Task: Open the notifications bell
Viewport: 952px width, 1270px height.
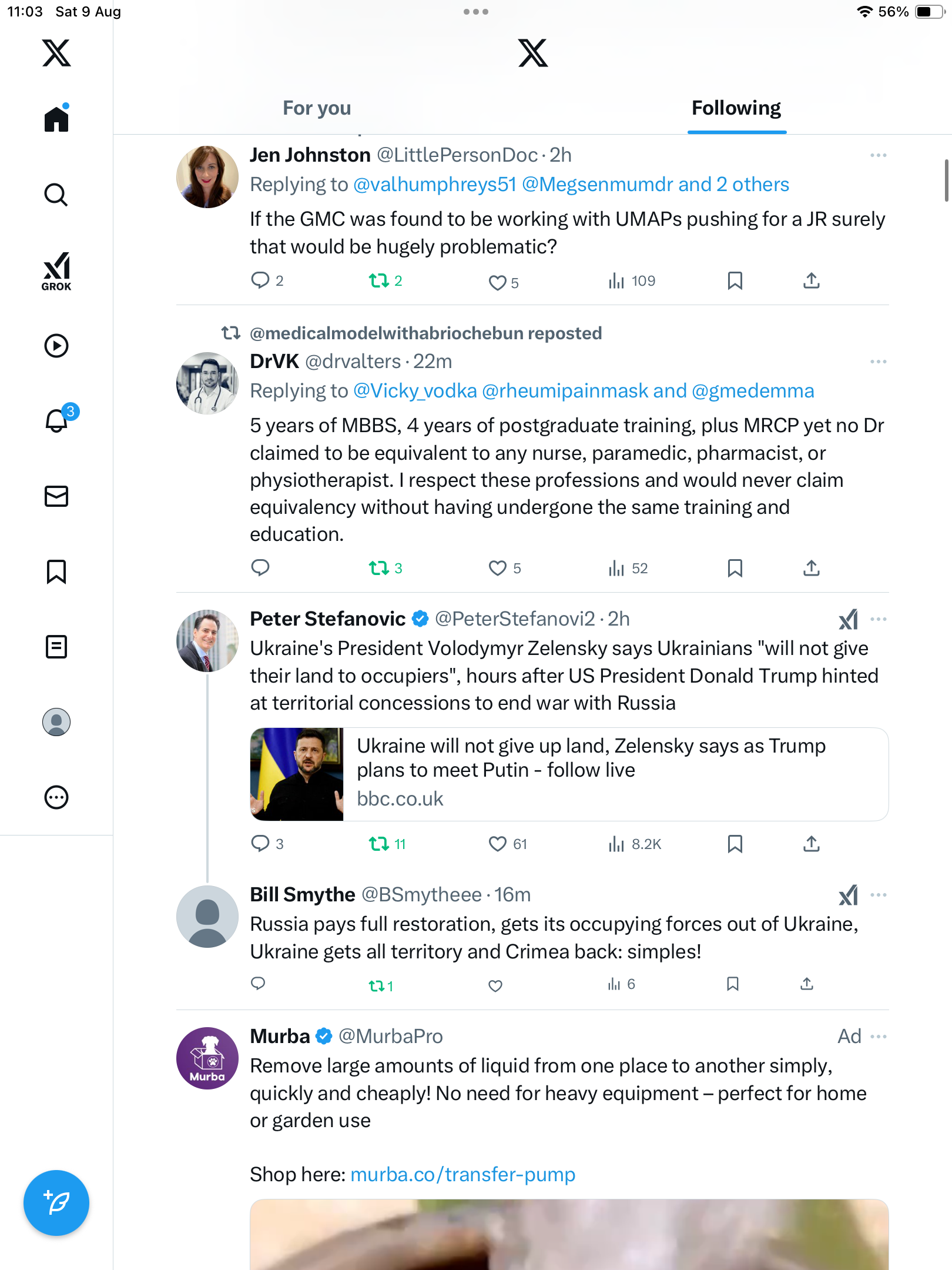Action: click(56, 420)
